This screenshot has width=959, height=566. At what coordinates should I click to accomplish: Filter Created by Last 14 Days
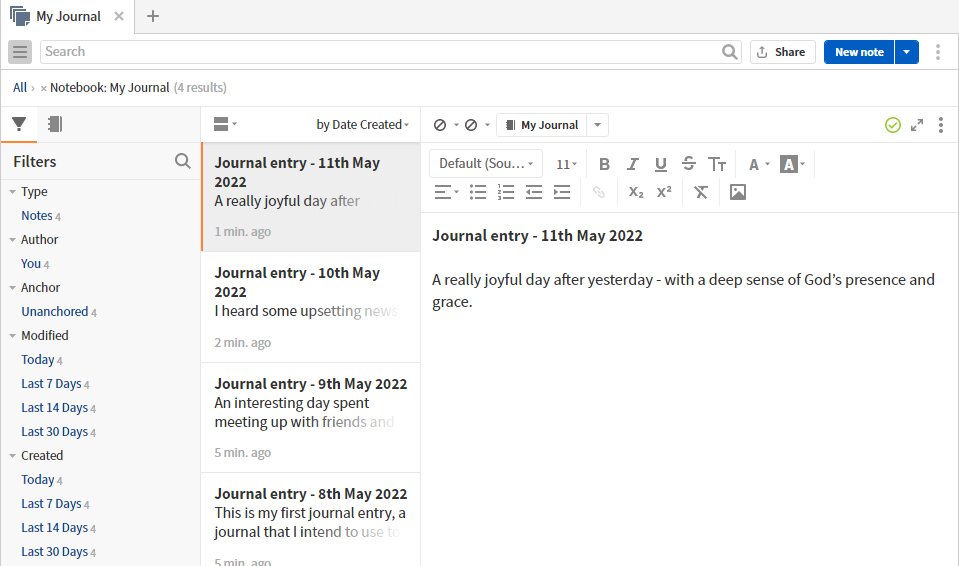click(54, 527)
